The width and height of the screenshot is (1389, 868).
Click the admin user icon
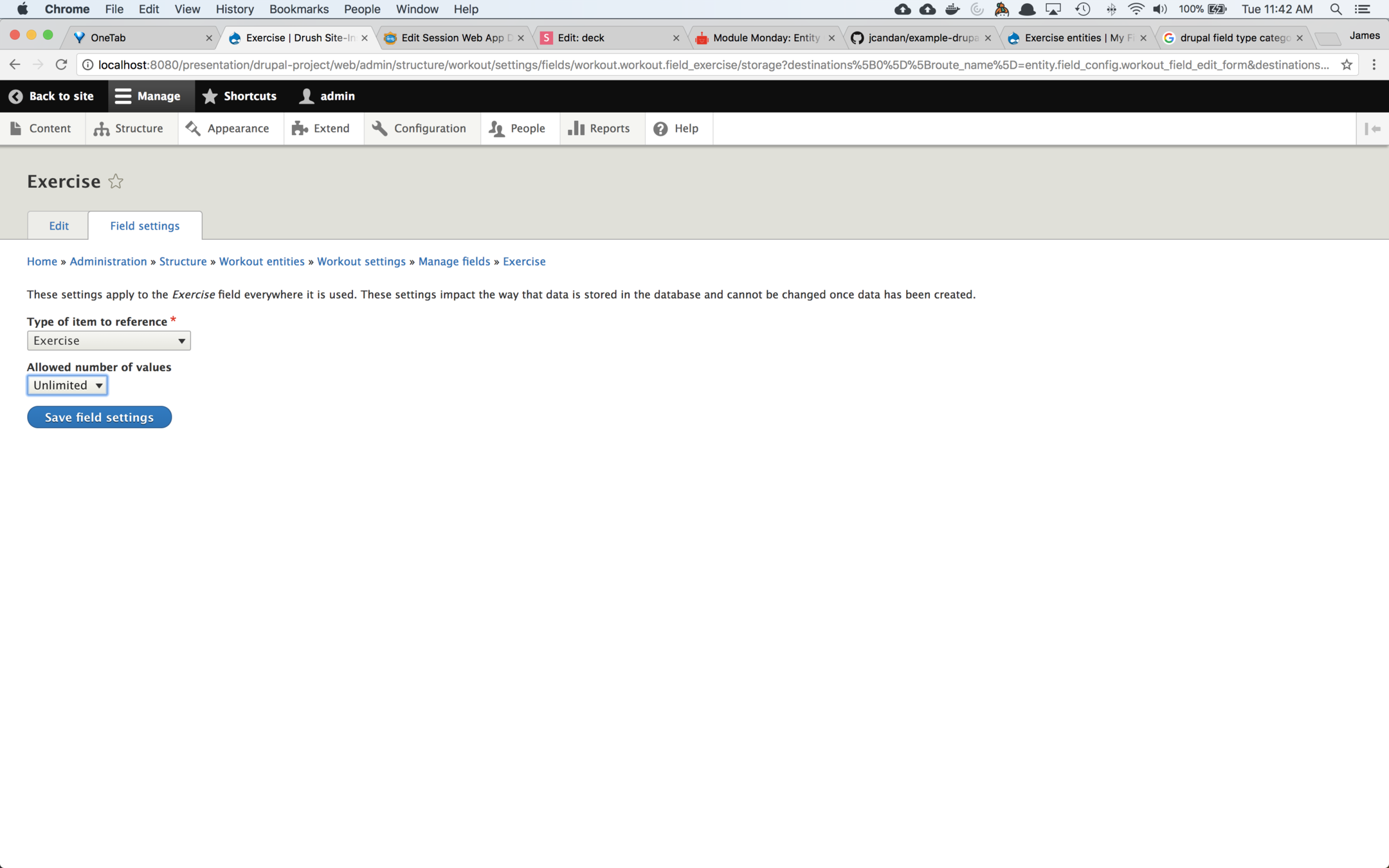click(307, 96)
